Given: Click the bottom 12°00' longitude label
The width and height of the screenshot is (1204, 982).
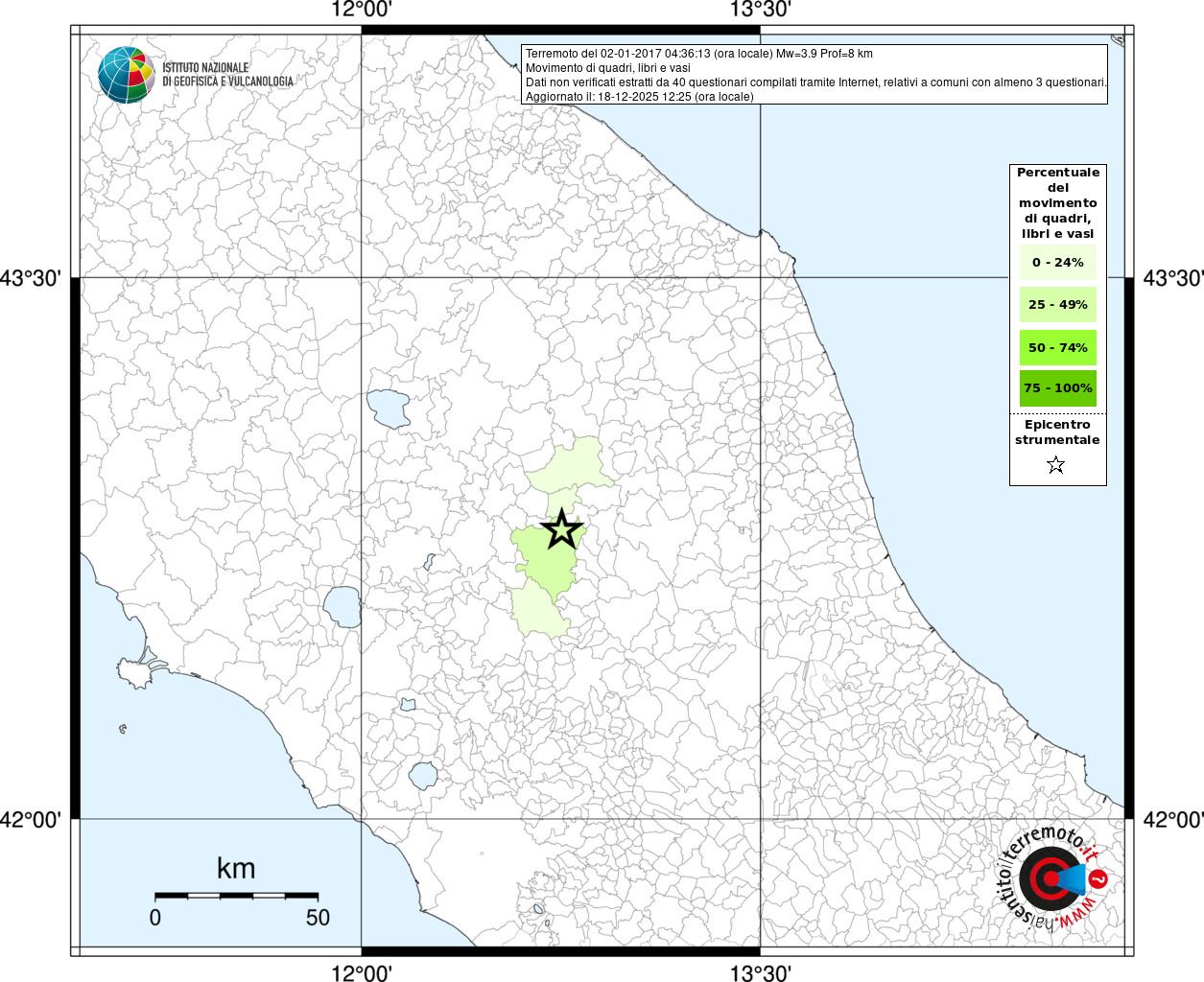Looking at the screenshot, I should (x=362, y=973).
